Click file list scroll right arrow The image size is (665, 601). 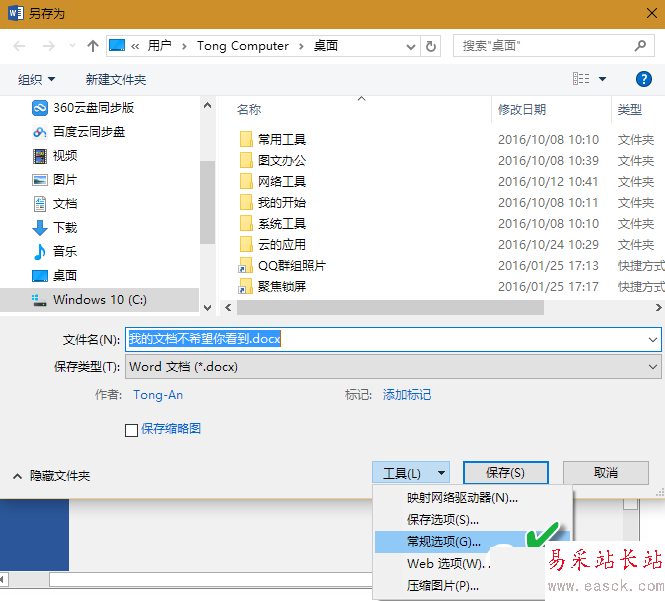click(x=658, y=307)
